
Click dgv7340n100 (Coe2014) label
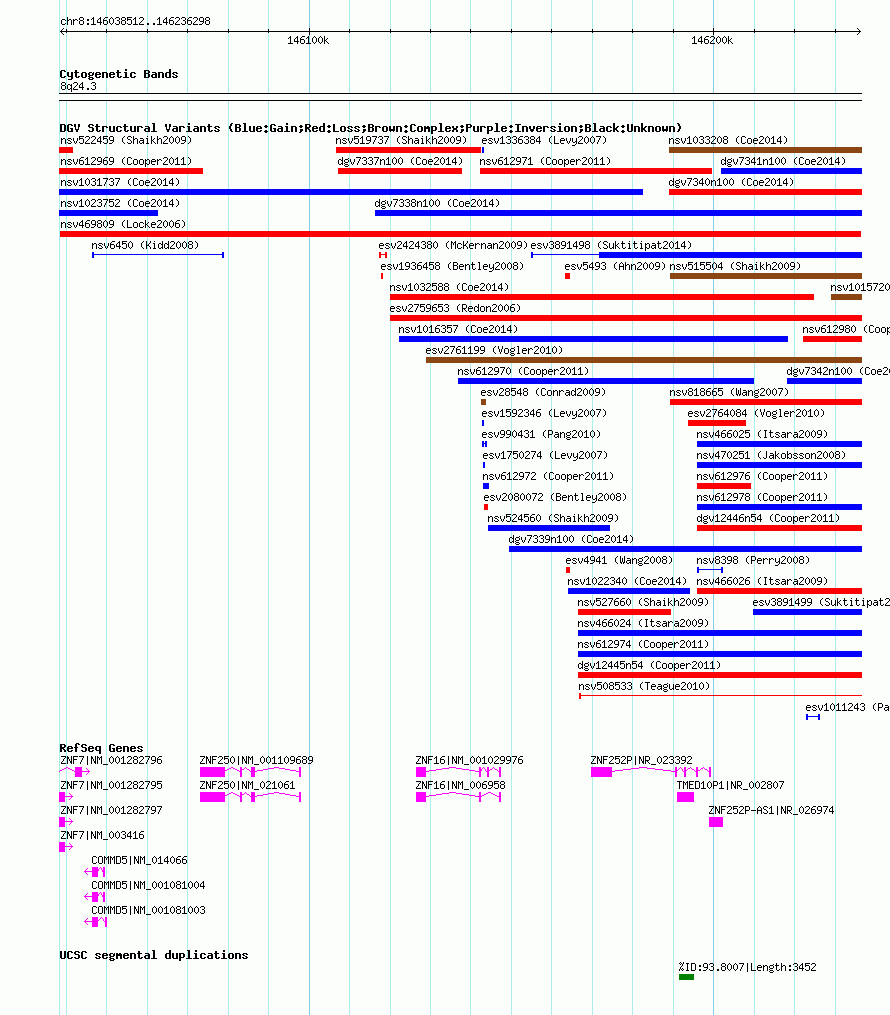731,183
